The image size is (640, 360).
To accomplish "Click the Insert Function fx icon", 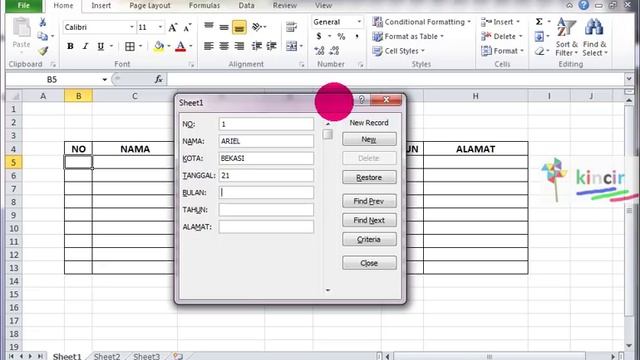I will (x=159, y=79).
